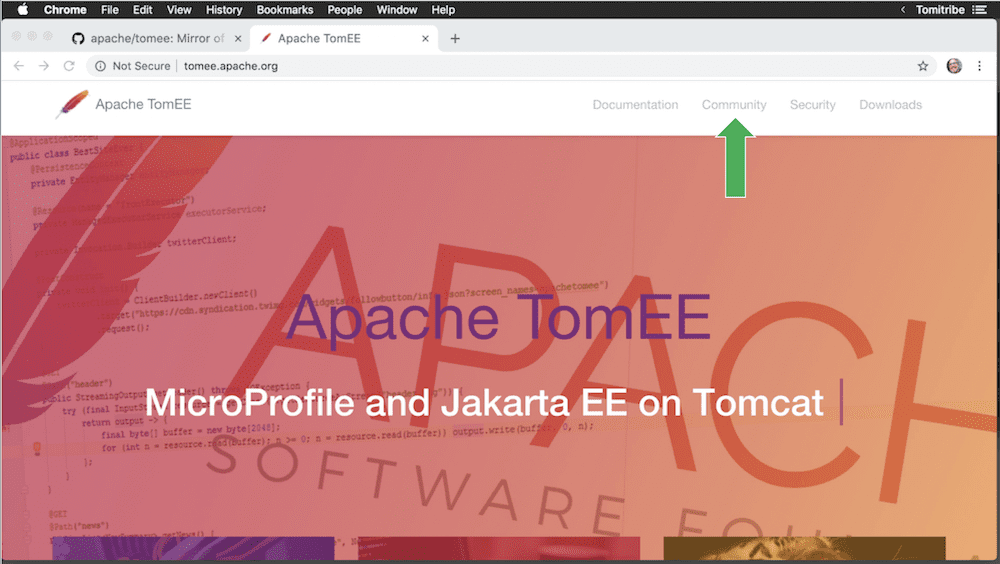Click the GitHub favicon on first tab

click(x=78, y=38)
